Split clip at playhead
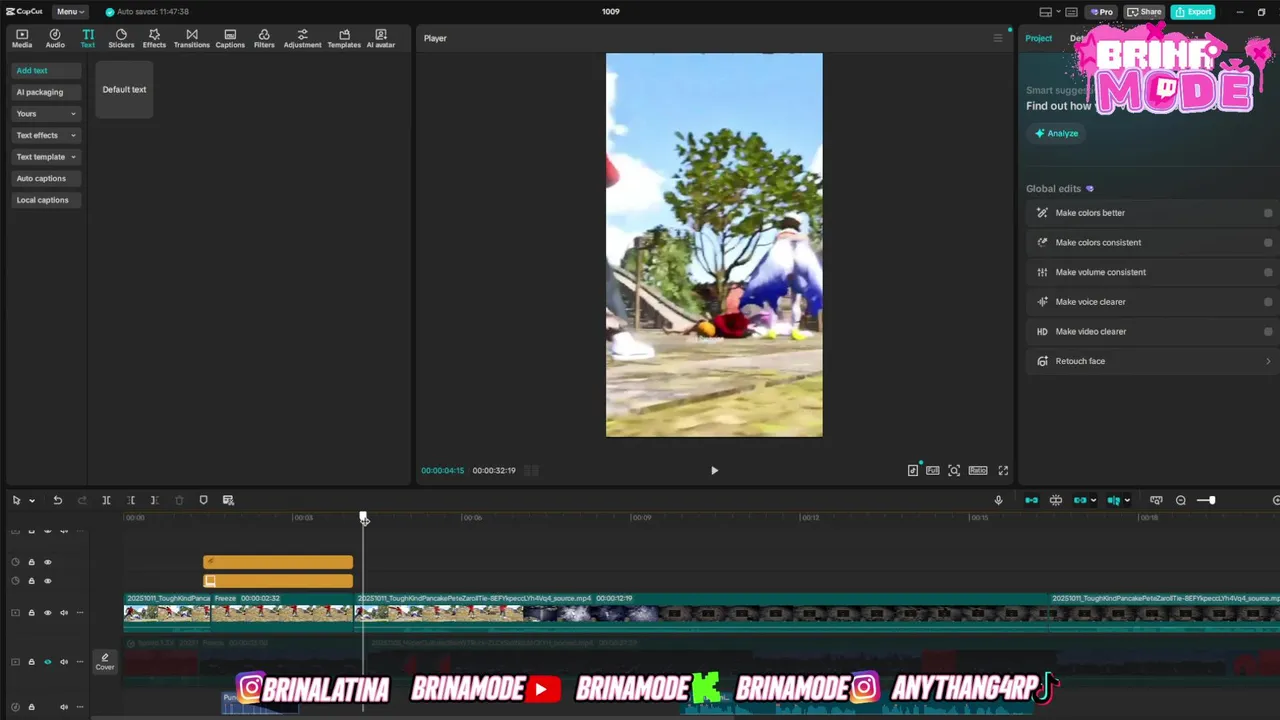 tap(106, 500)
